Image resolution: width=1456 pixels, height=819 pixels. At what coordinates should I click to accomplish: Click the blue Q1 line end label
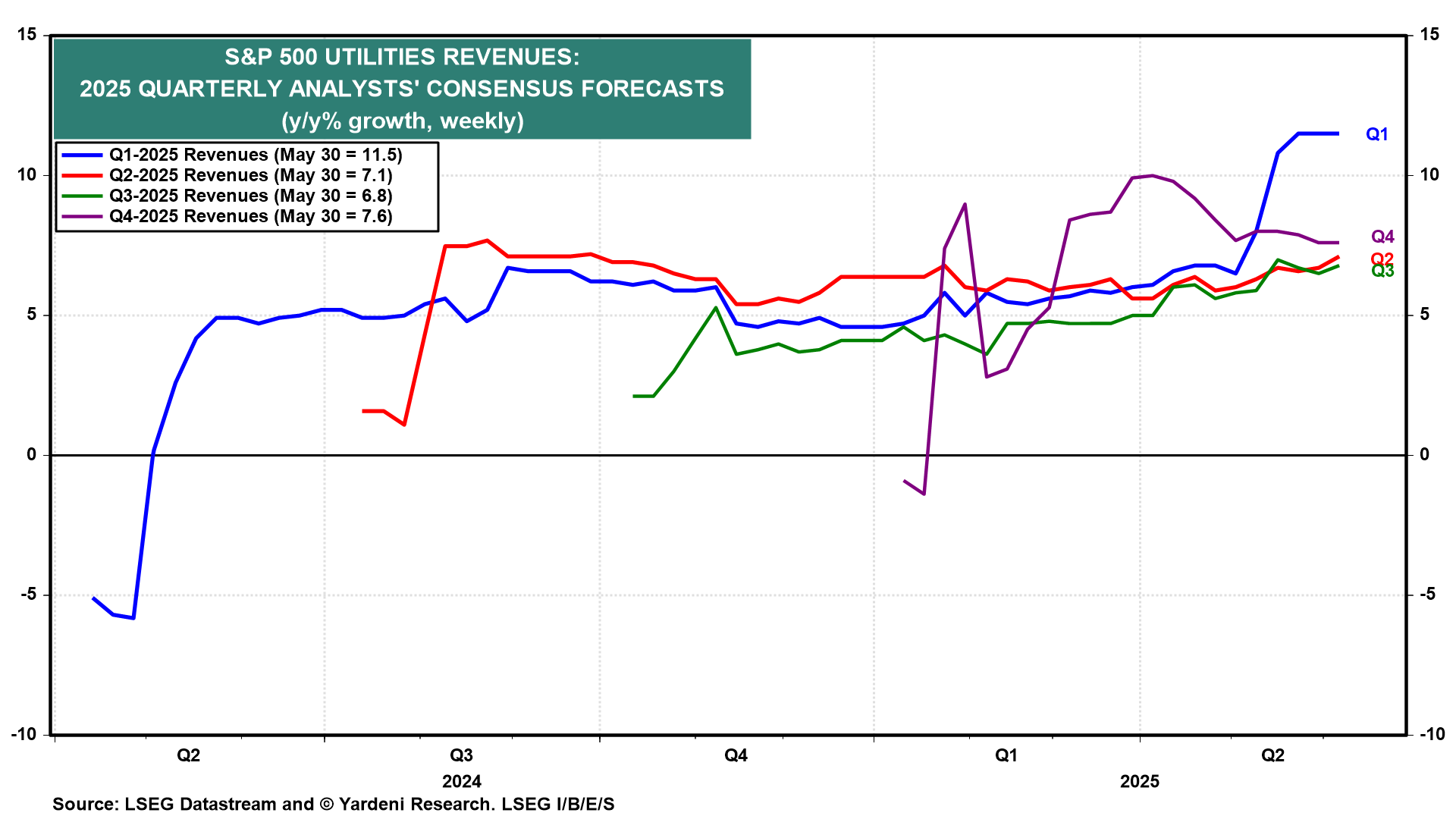click(1376, 134)
